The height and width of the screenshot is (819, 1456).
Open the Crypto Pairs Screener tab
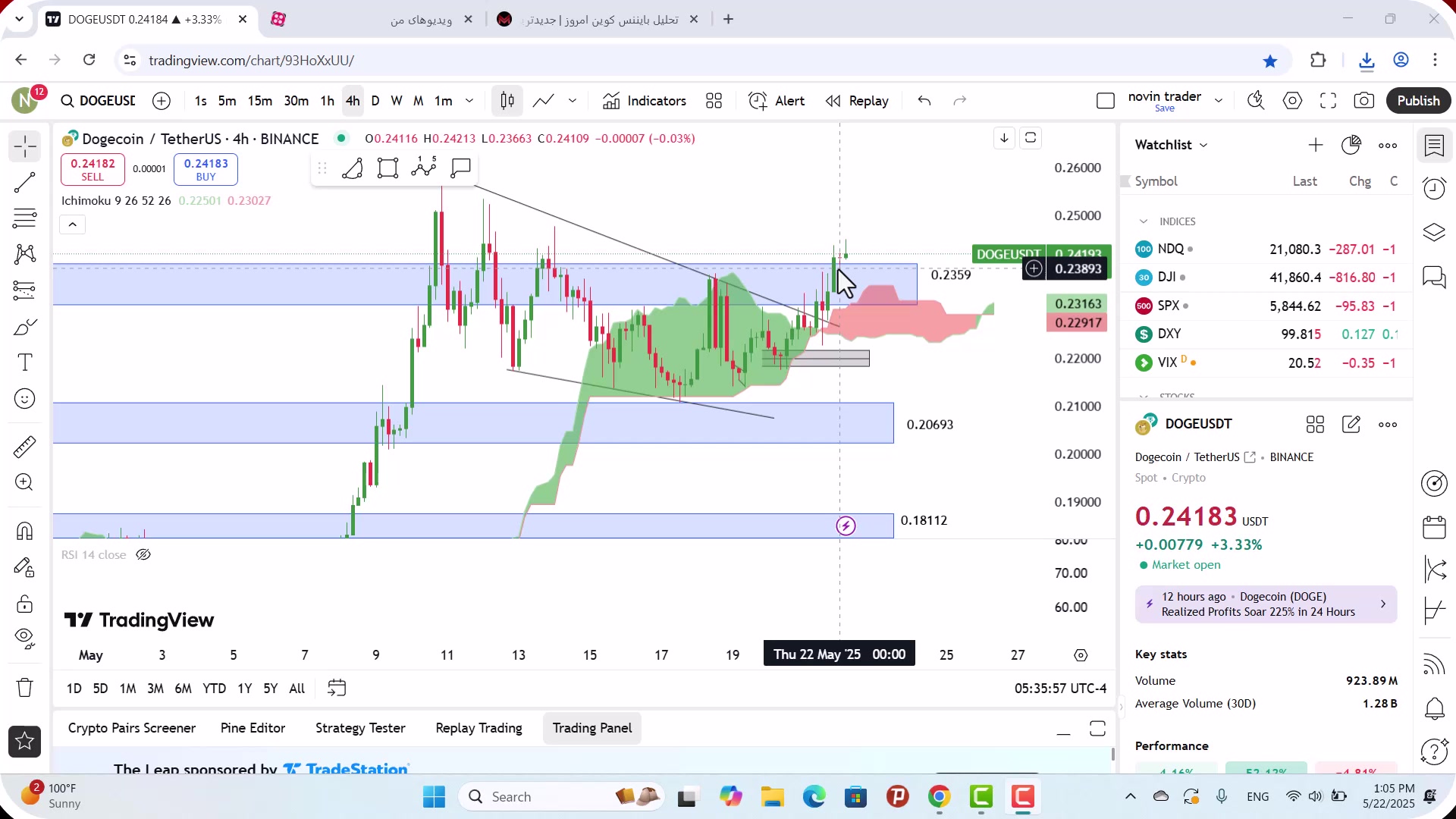(x=132, y=728)
